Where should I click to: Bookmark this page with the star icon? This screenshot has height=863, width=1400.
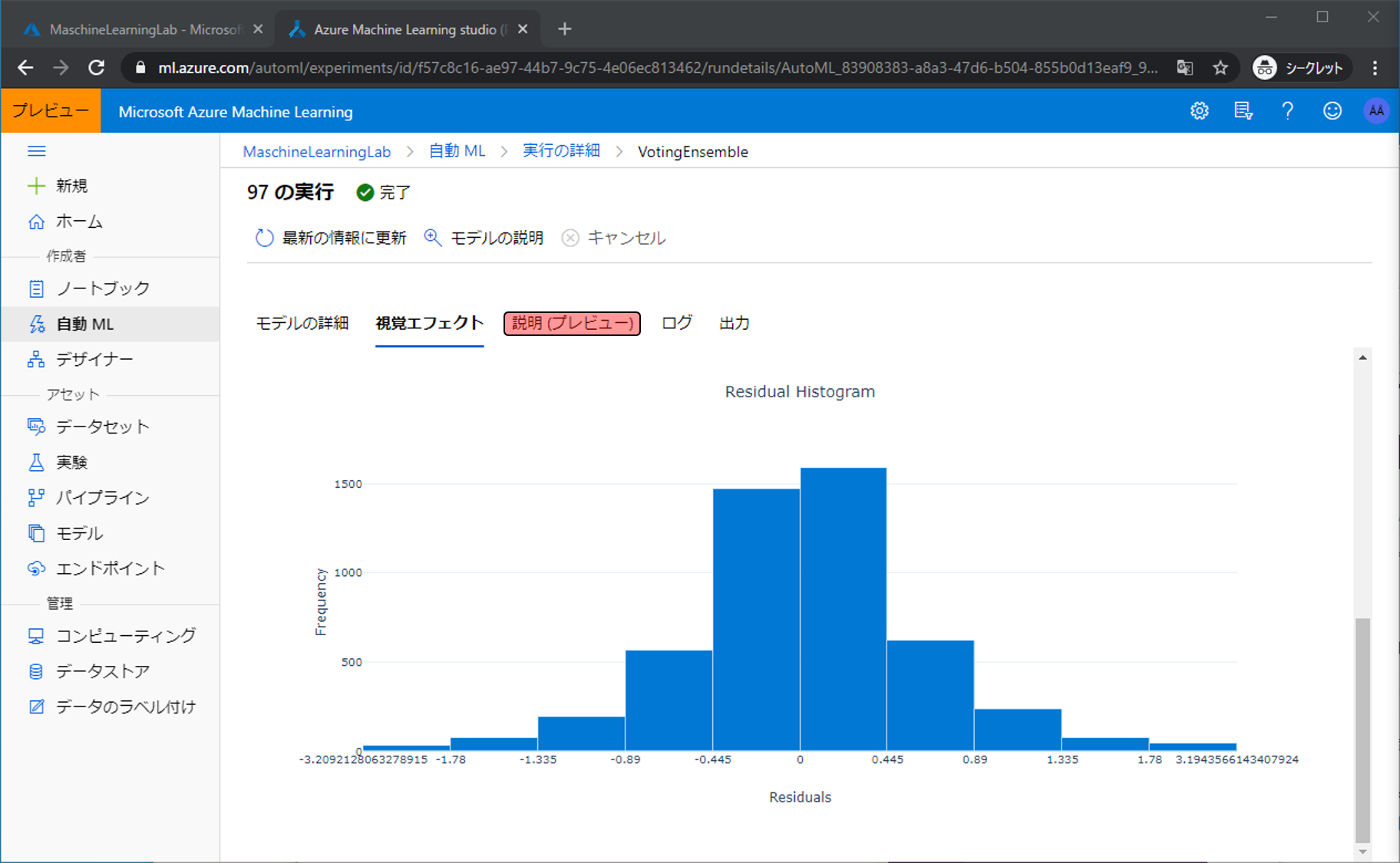(x=1220, y=68)
